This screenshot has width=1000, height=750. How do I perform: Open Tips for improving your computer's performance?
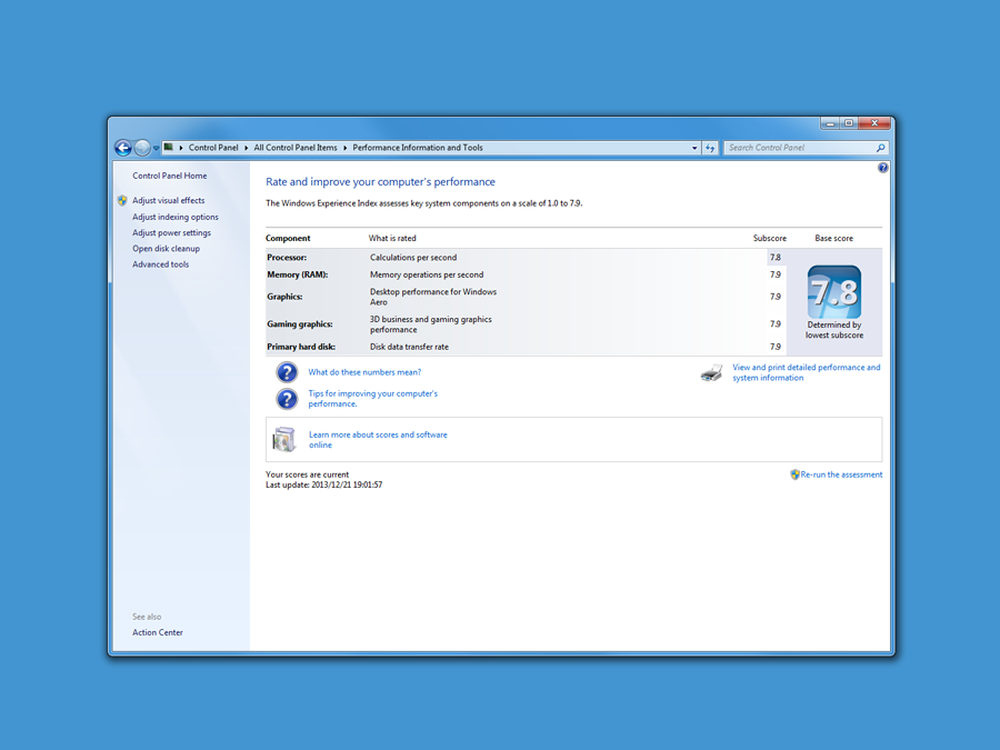[x=373, y=399]
